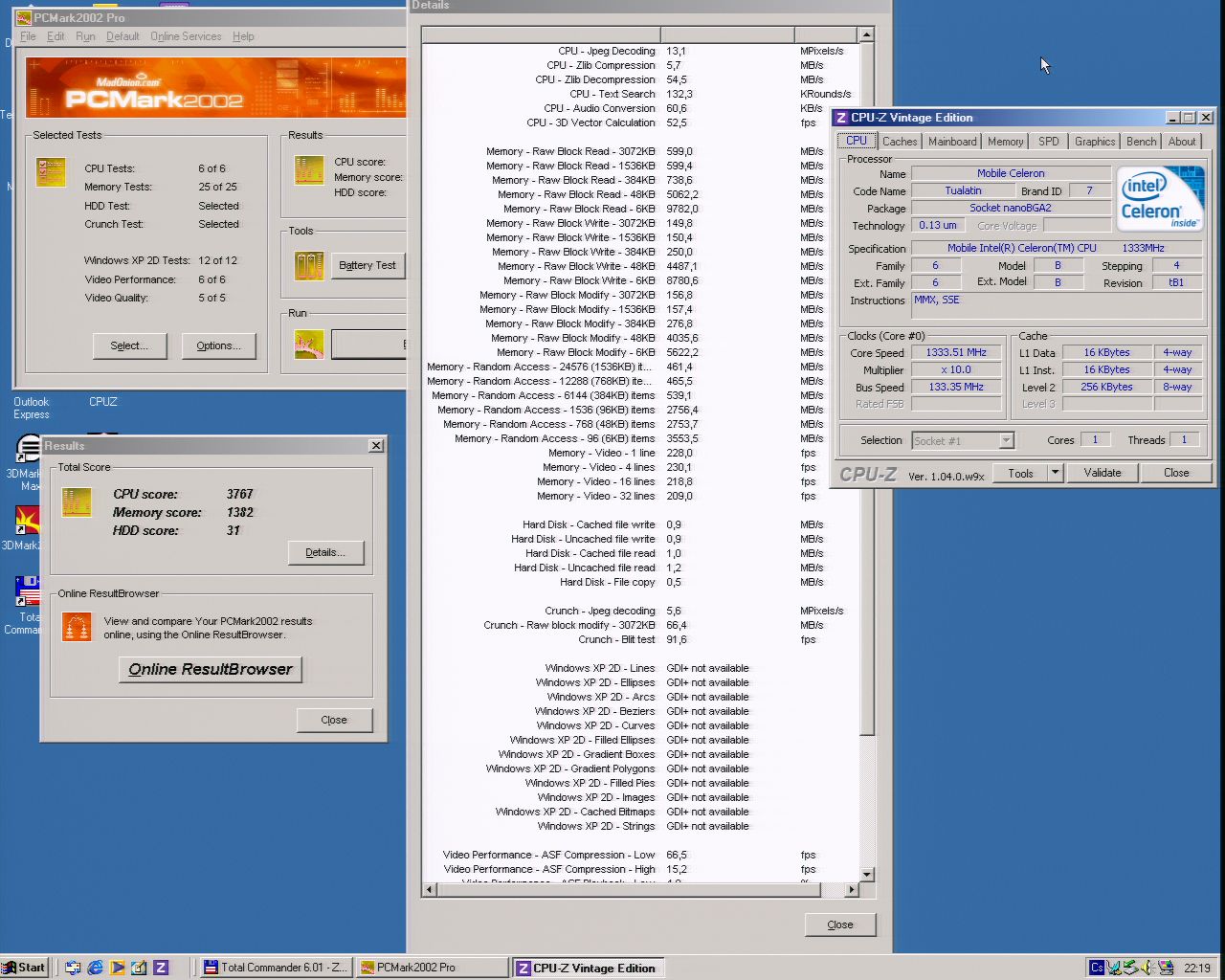This screenshot has height=980, width=1225.
Task: Open the CPU-Z Tools dropdown arrow
Action: click(x=1055, y=473)
